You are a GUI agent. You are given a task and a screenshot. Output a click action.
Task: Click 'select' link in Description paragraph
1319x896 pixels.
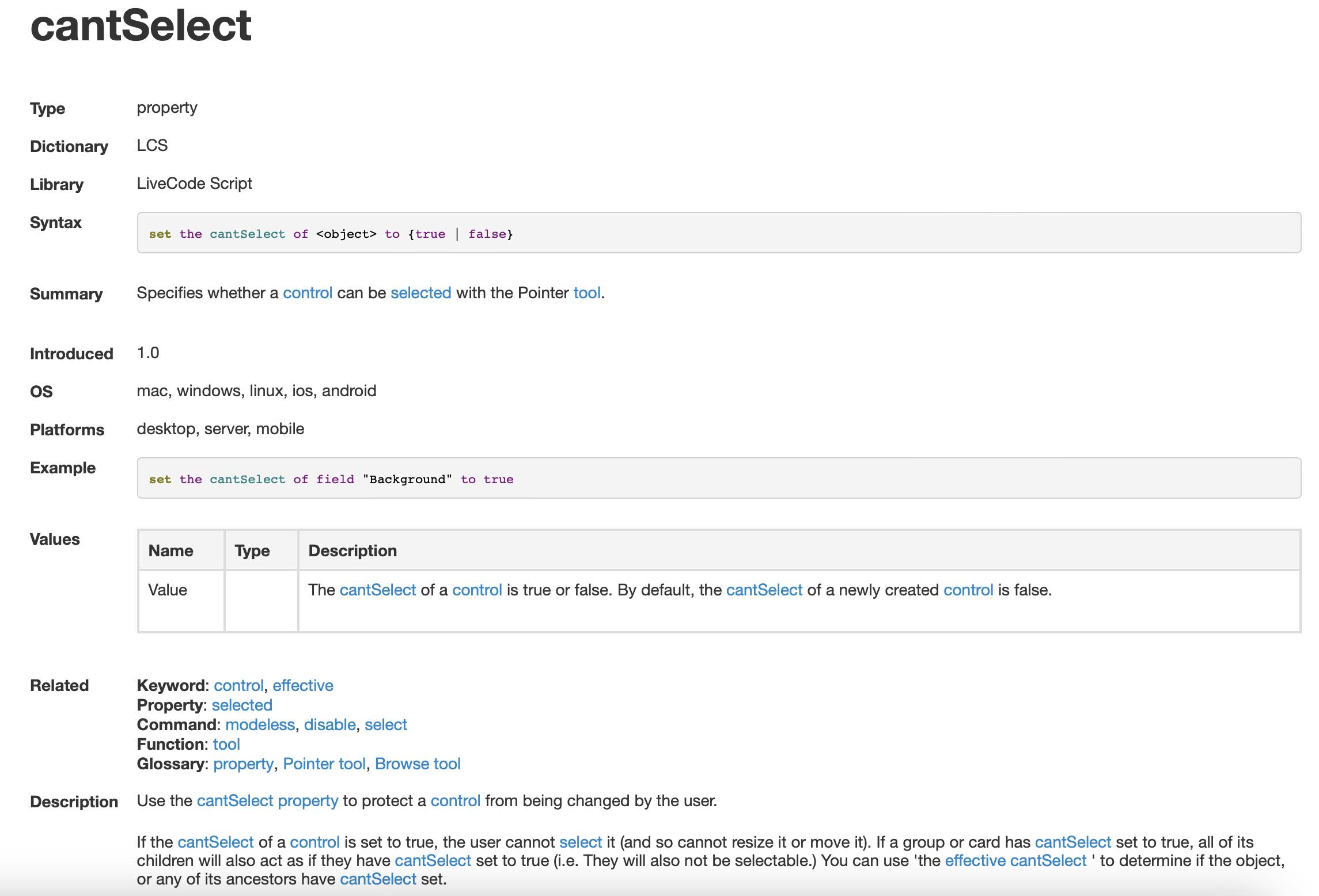(x=580, y=842)
